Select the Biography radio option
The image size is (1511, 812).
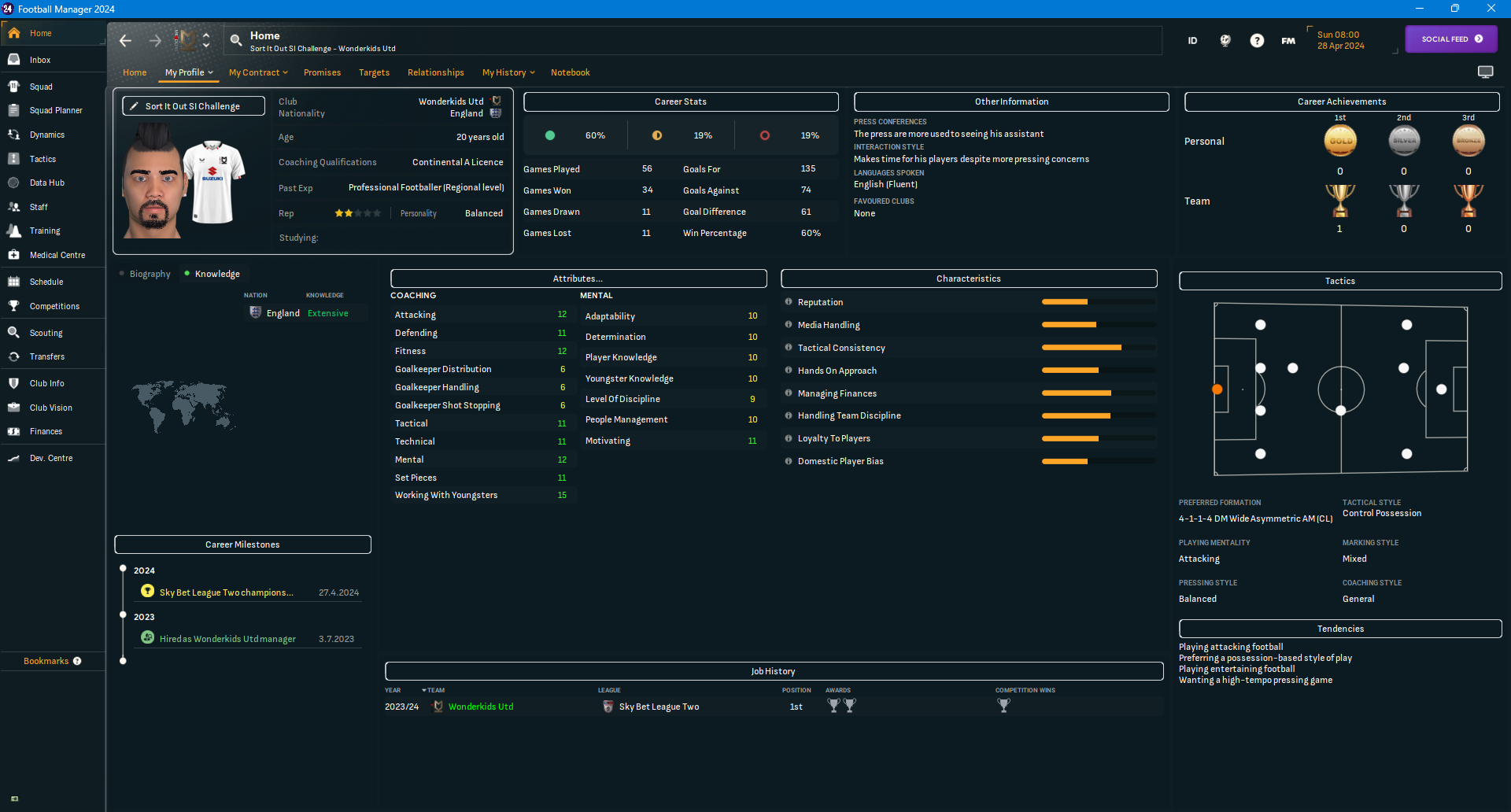coord(145,274)
